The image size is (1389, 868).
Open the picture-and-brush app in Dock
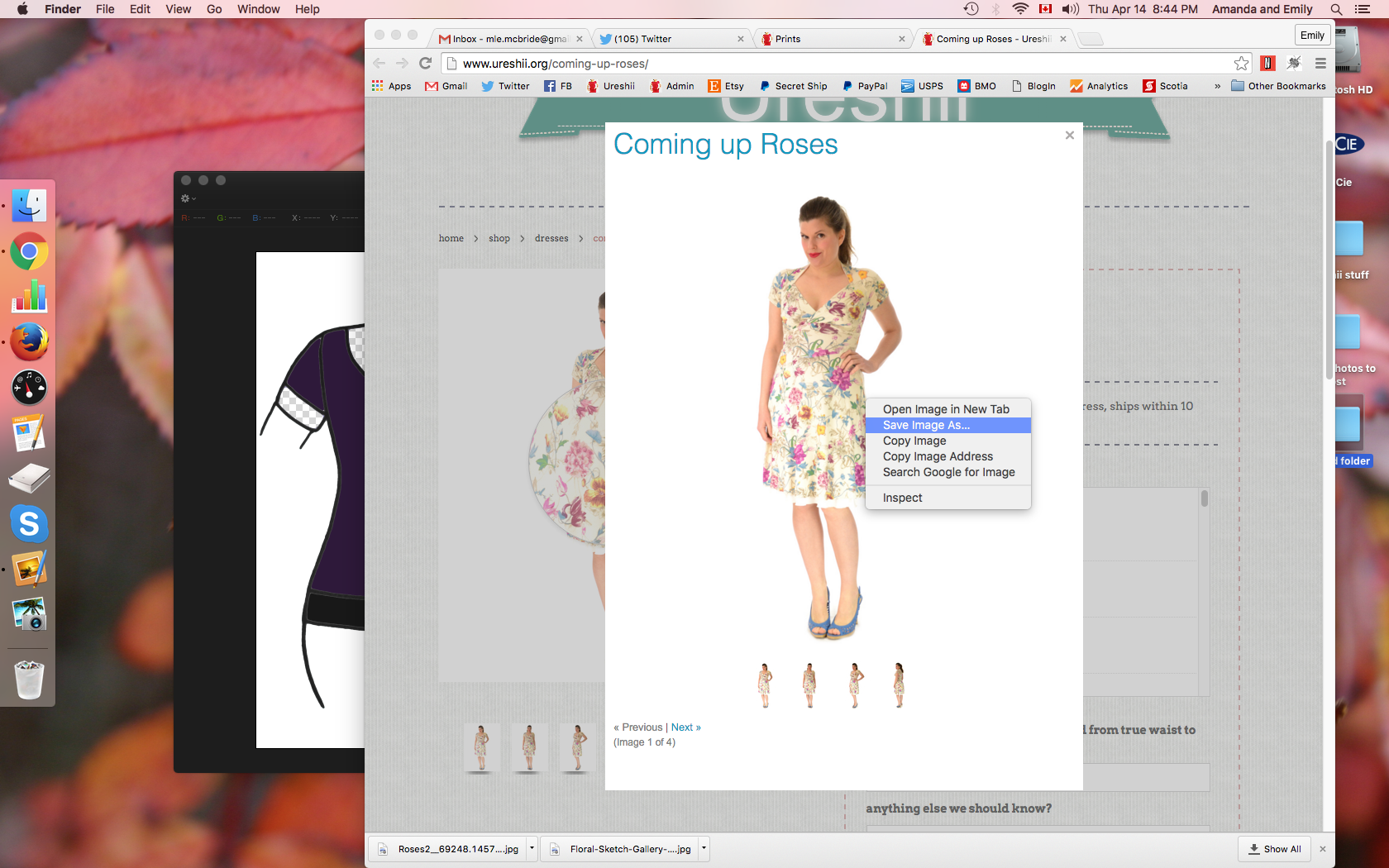click(29, 569)
